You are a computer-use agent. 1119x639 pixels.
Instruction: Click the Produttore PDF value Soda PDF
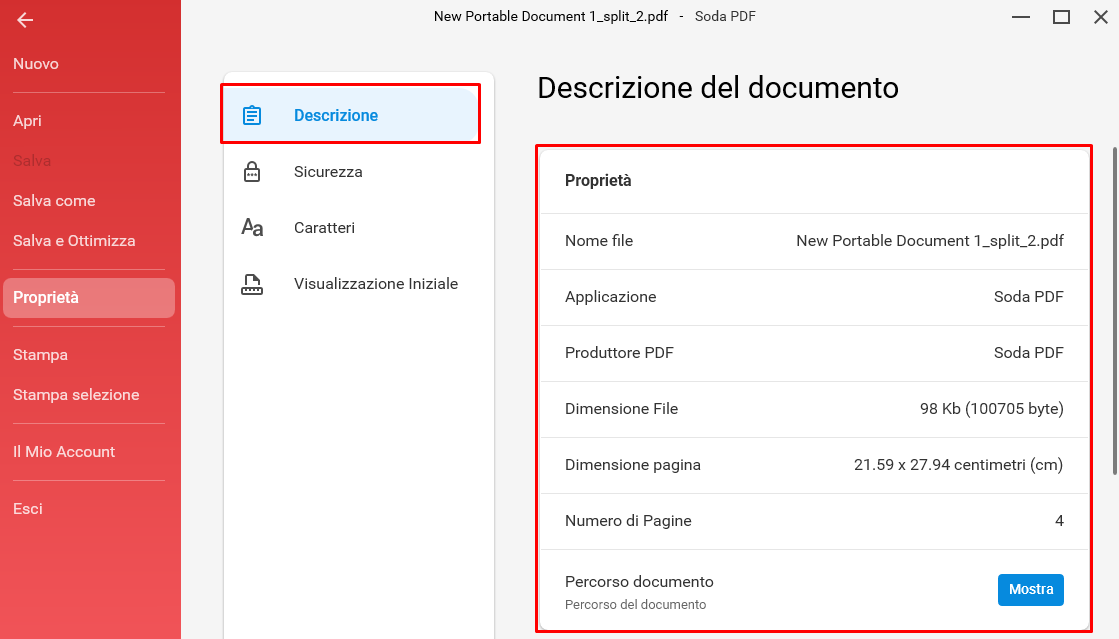pos(1028,353)
